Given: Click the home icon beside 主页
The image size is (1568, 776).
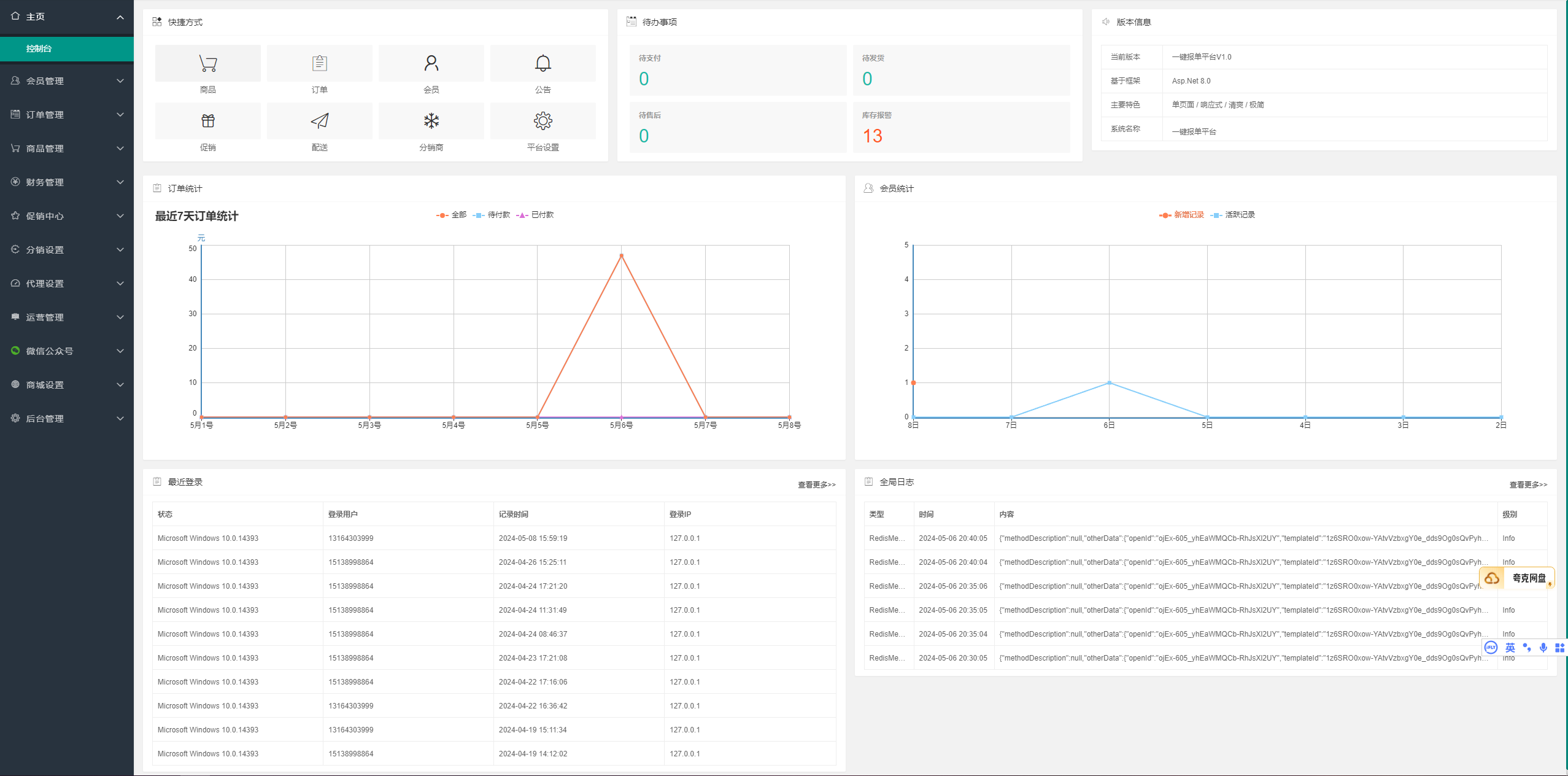Looking at the screenshot, I should (x=15, y=16).
